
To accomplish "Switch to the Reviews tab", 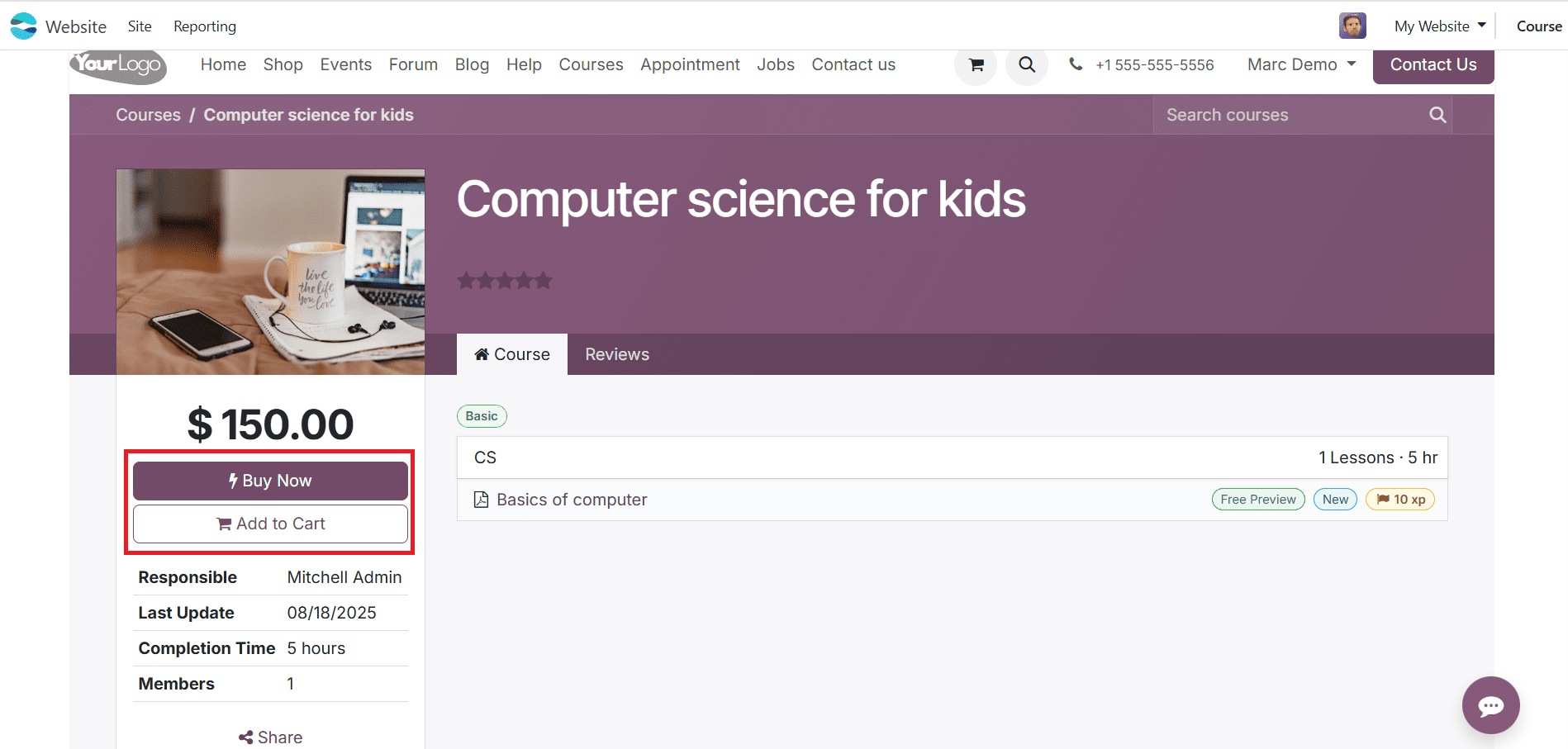I will 617,354.
